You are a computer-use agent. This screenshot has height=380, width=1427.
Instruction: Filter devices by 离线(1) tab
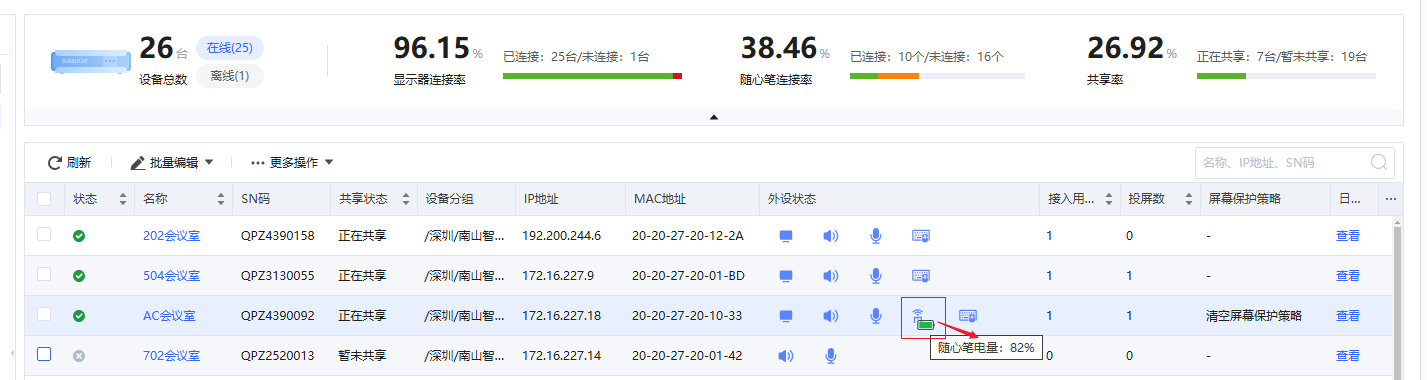pos(229,76)
